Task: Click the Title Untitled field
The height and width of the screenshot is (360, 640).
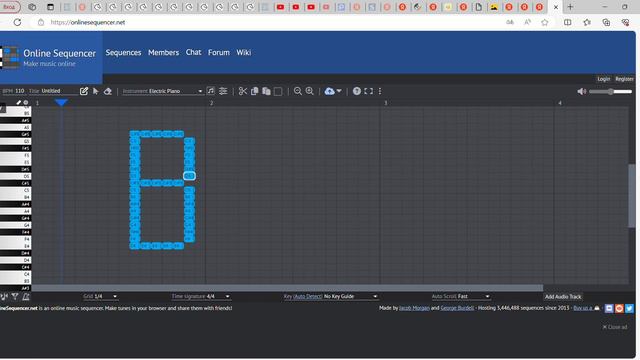Action: 52,91
